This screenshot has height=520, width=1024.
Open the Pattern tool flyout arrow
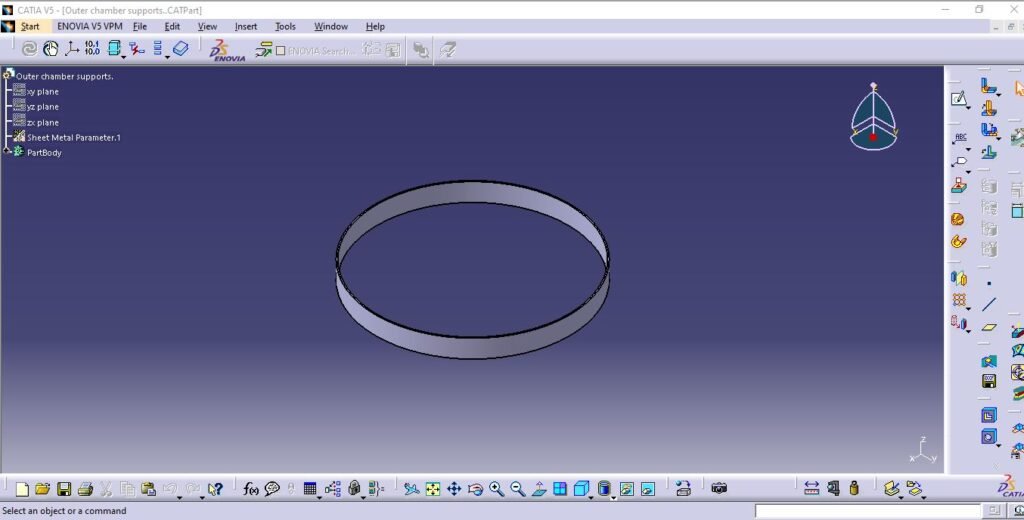click(968, 308)
